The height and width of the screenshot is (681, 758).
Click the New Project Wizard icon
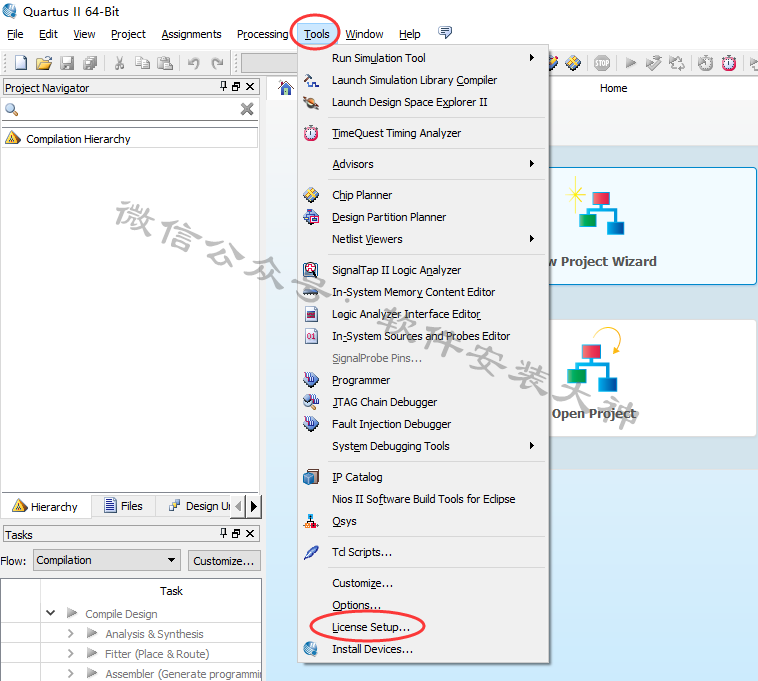tap(595, 206)
